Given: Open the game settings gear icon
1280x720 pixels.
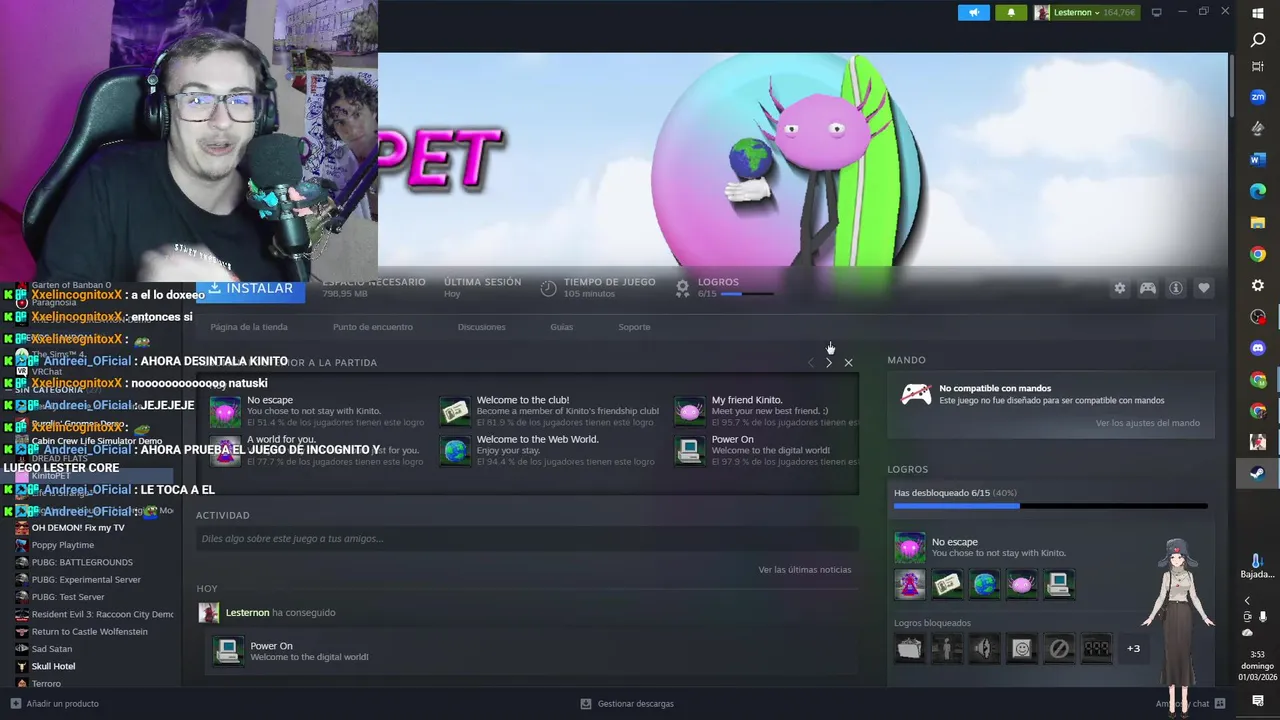Looking at the screenshot, I should point(1120,288).
